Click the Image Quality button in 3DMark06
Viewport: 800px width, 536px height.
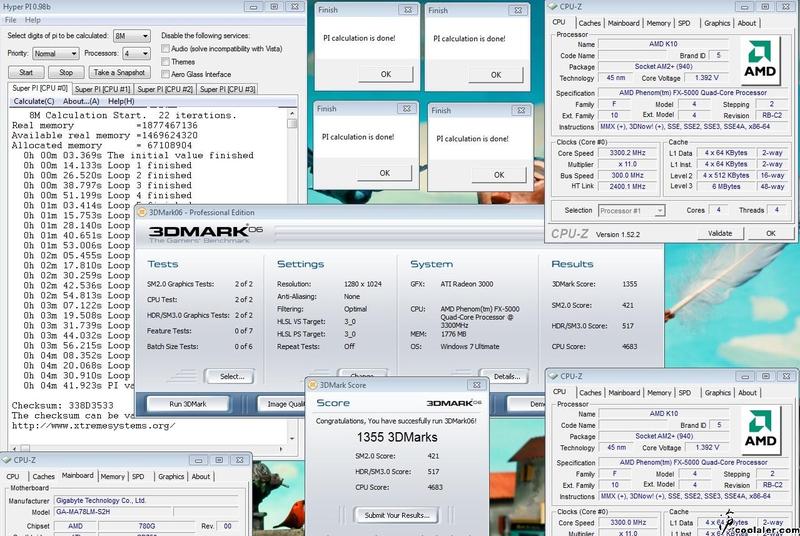pos(282,404)
